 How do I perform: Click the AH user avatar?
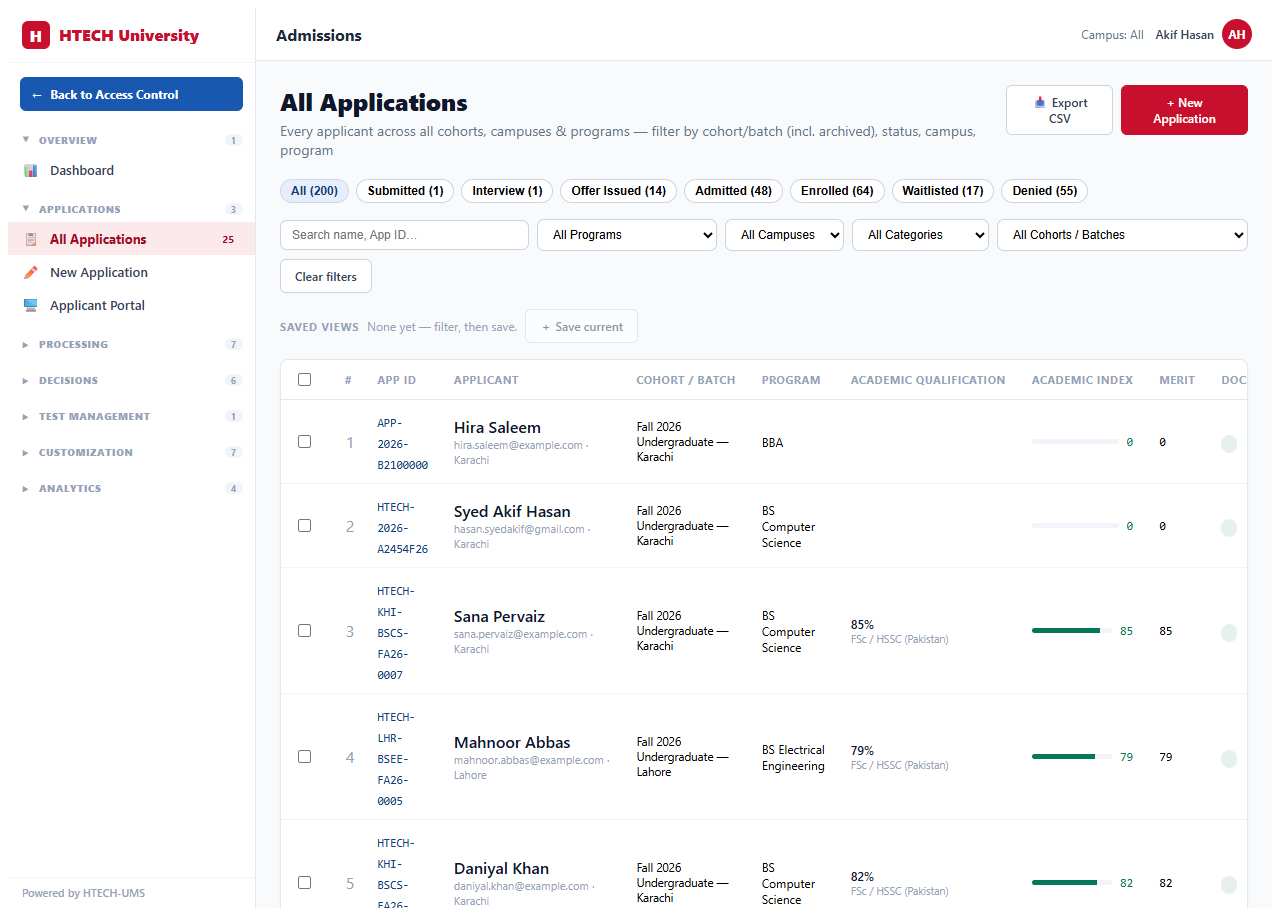(x=1237, y=35)
